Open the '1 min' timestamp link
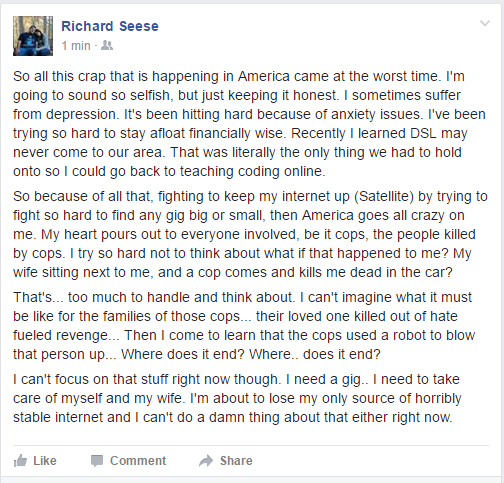 tap(76, 46)
